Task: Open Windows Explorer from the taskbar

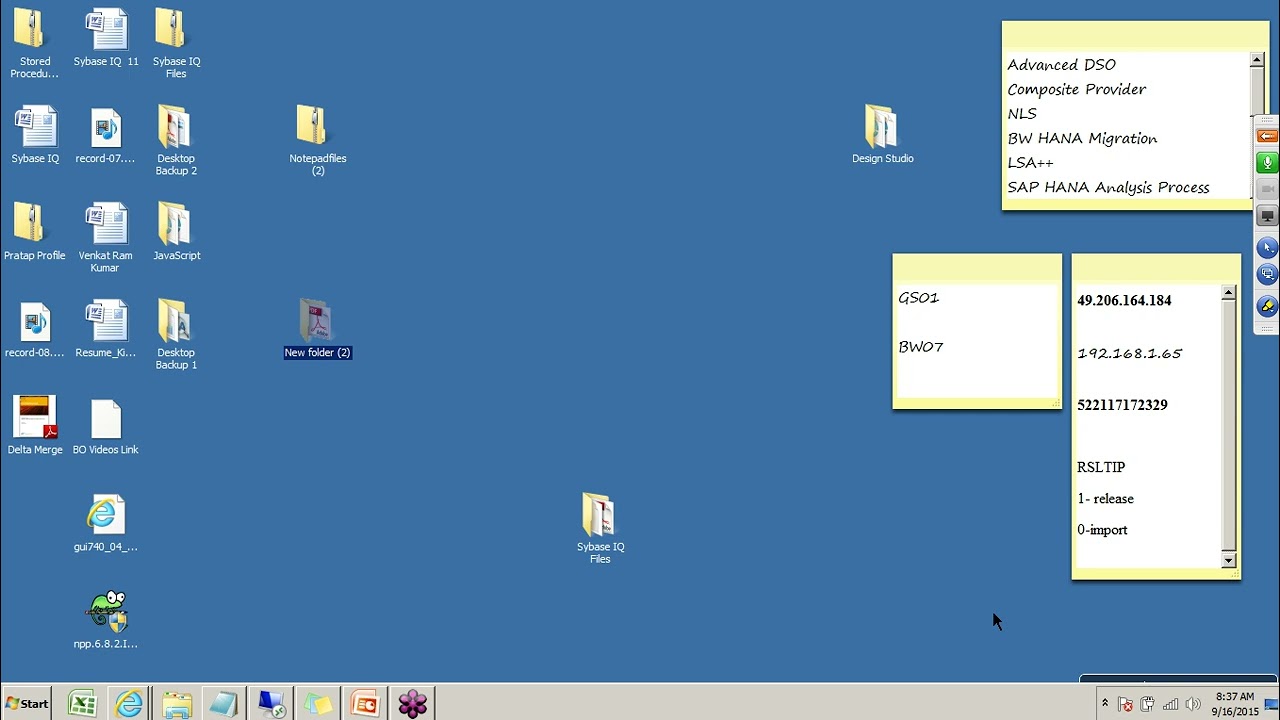Action: click(x=176, y=704)
